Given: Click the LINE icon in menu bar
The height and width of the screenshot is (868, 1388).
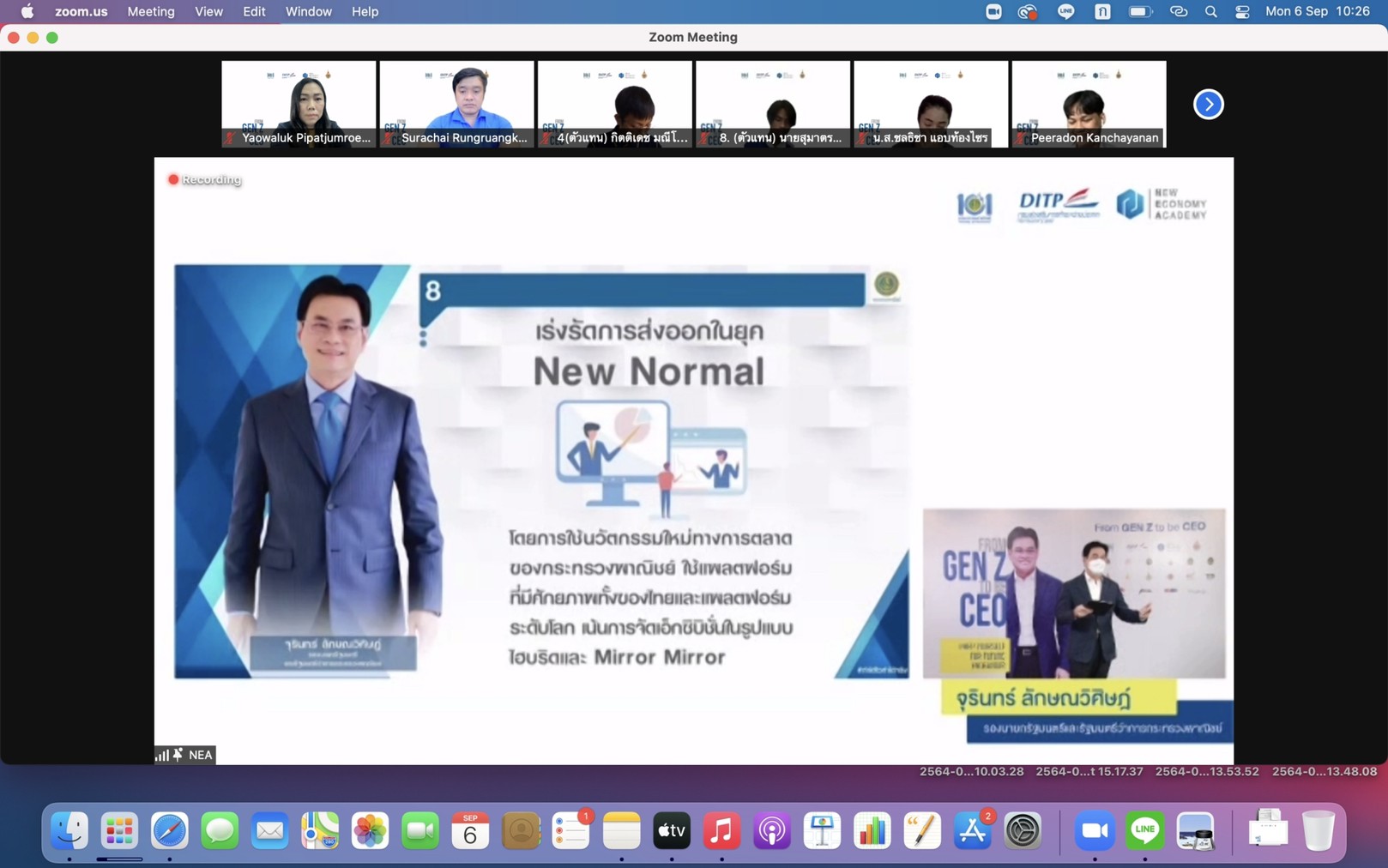Looking at the screenshot, I should point(1065,12).
